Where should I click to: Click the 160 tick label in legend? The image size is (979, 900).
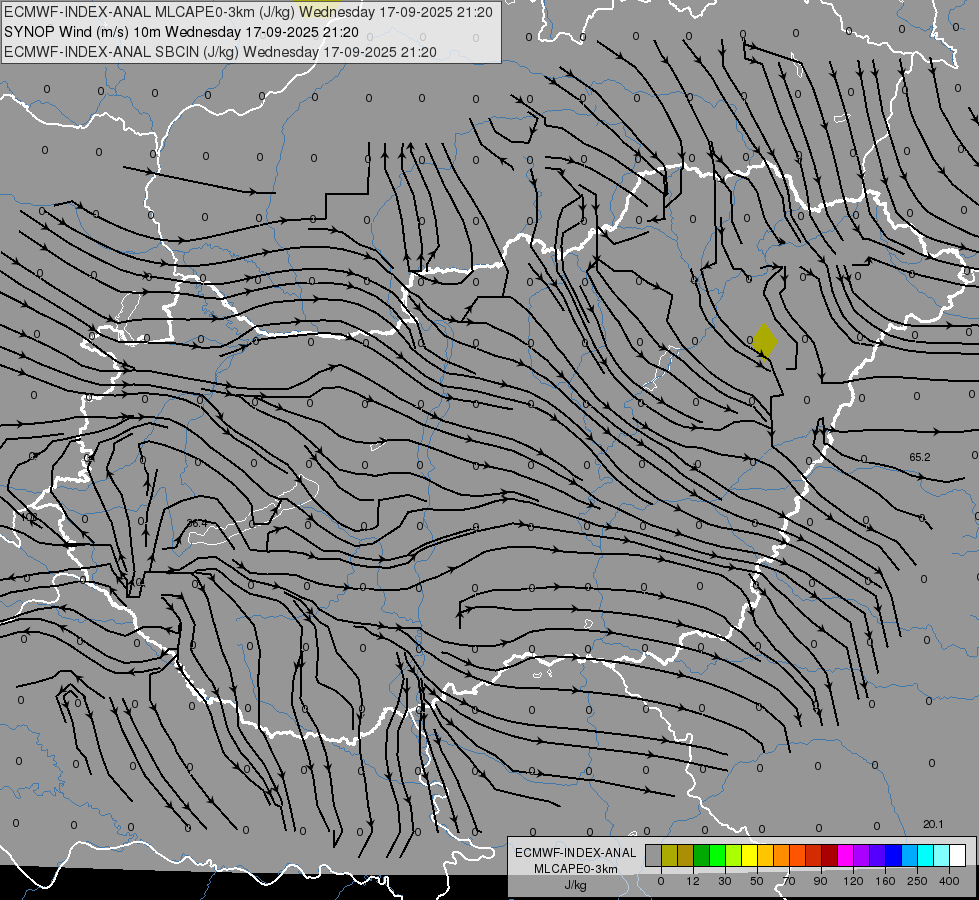point(885,881)
